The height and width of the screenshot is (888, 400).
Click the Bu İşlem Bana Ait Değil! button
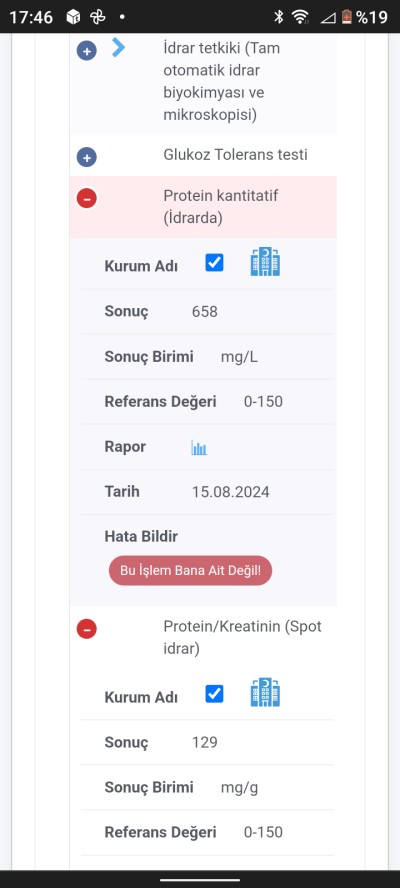pos(190,570)
